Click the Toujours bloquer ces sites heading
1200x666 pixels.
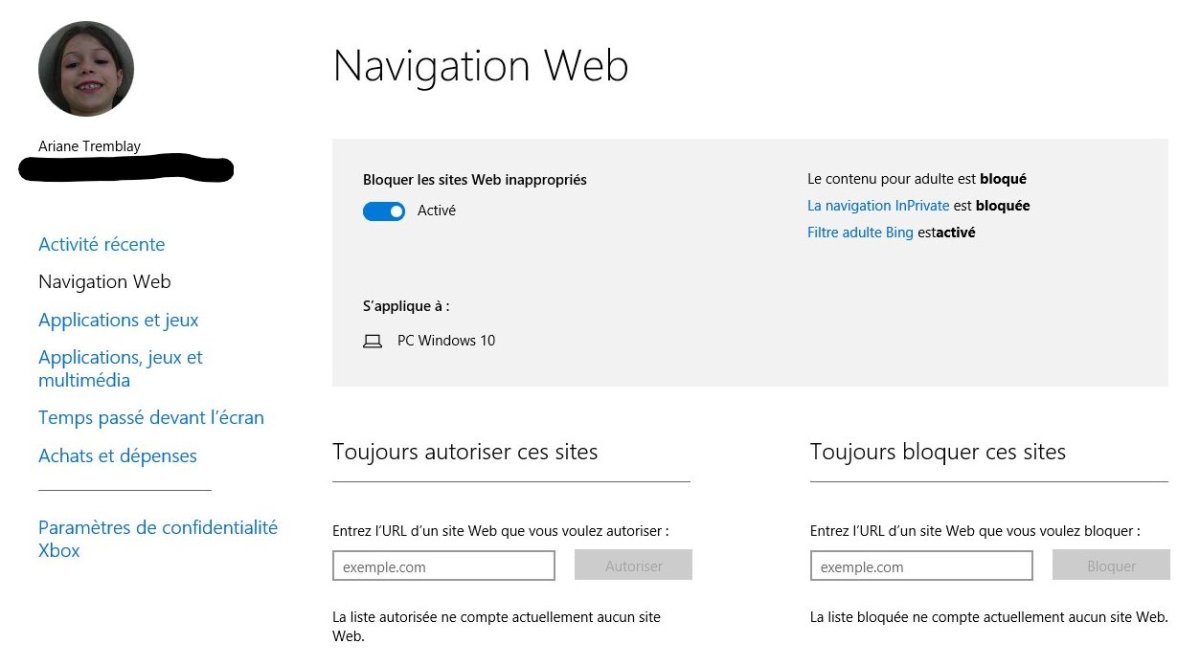(x=937, y=452)
